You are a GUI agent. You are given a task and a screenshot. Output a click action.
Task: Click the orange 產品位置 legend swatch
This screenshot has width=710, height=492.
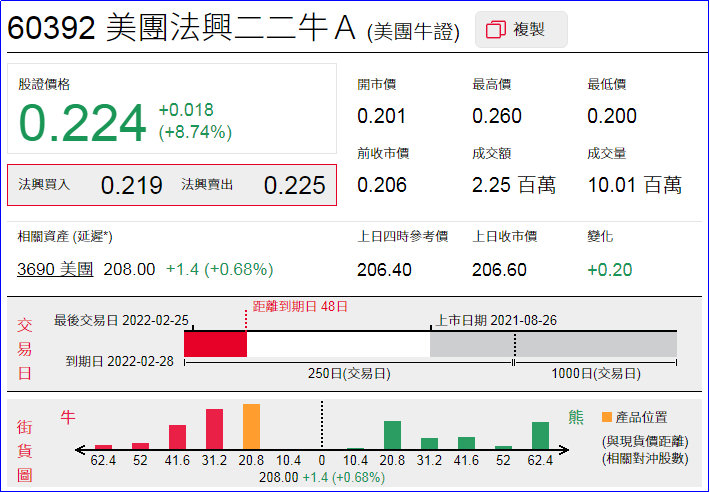tap(607, 417)
